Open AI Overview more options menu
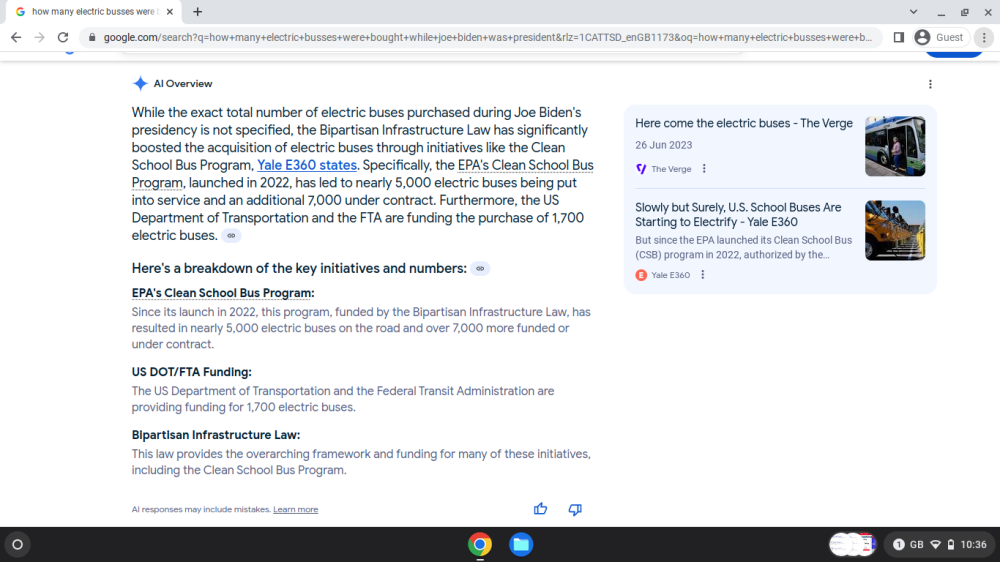The height and width of the screenshot is (562, 1000). click(930, 84)
